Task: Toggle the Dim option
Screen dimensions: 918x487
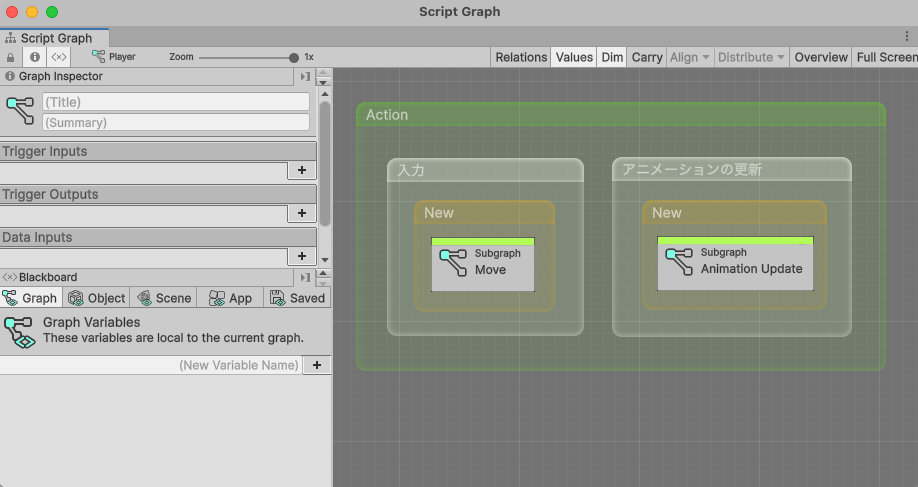Action: 612,57
